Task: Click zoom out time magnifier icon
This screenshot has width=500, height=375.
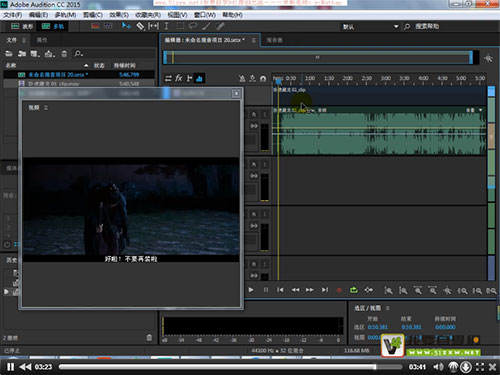Action: pyautogui.click(x=433, y=290)
